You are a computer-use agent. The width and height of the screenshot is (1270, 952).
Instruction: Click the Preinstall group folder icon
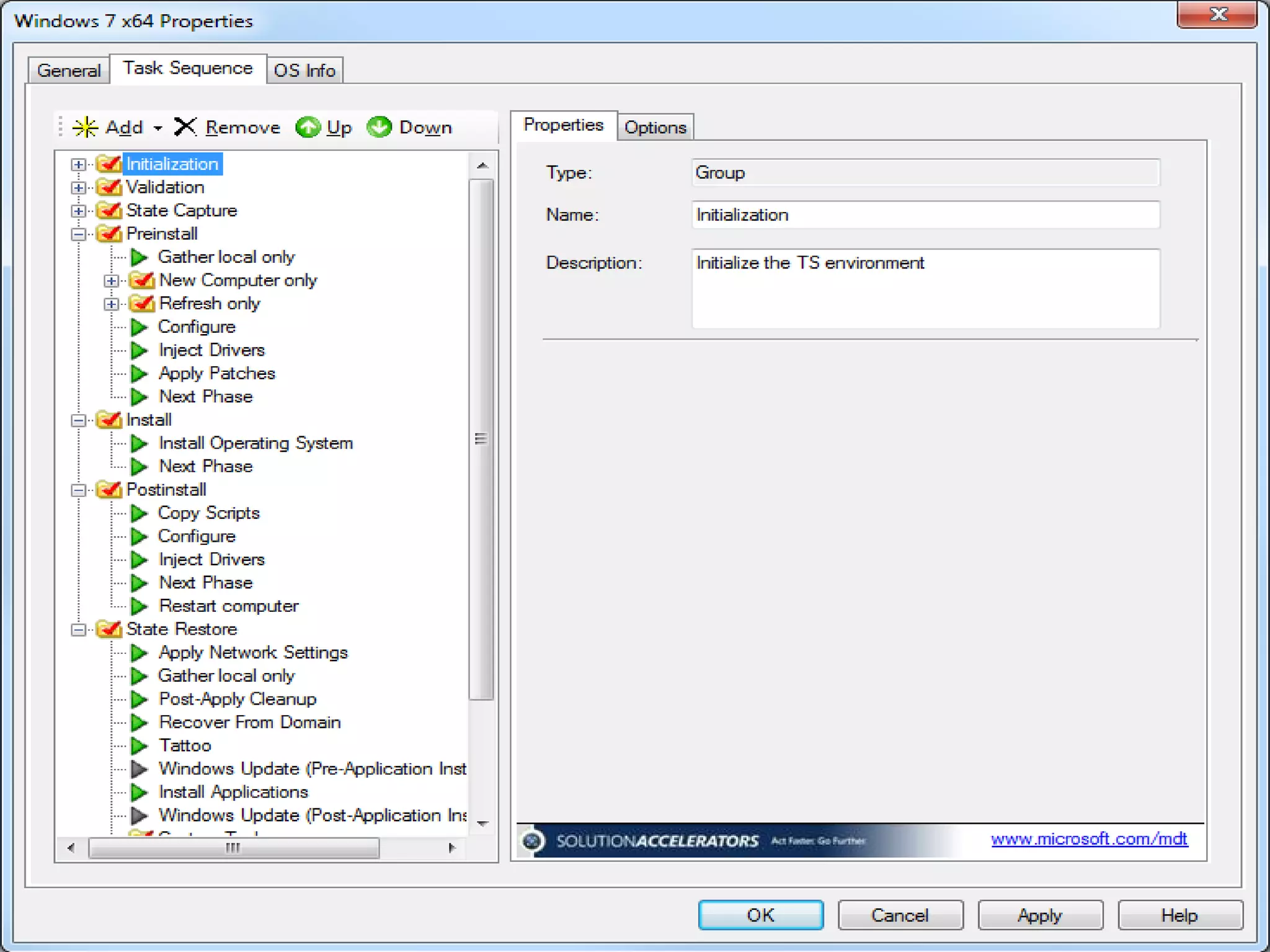[x=110, y=234]
